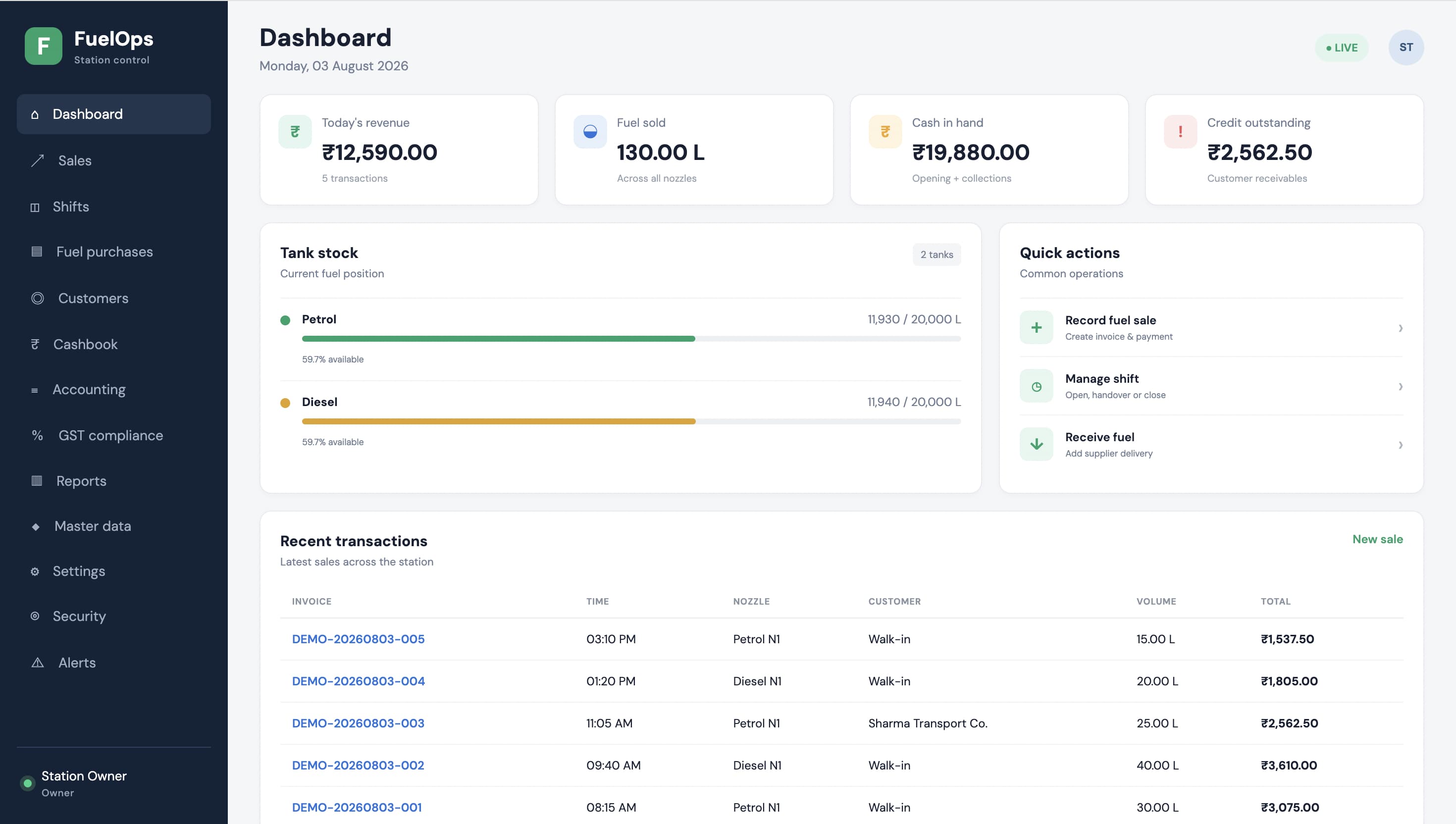Expand the Manage shift chevron
The width and height of the screenshot is (1456, 824).
(1401, 387)
